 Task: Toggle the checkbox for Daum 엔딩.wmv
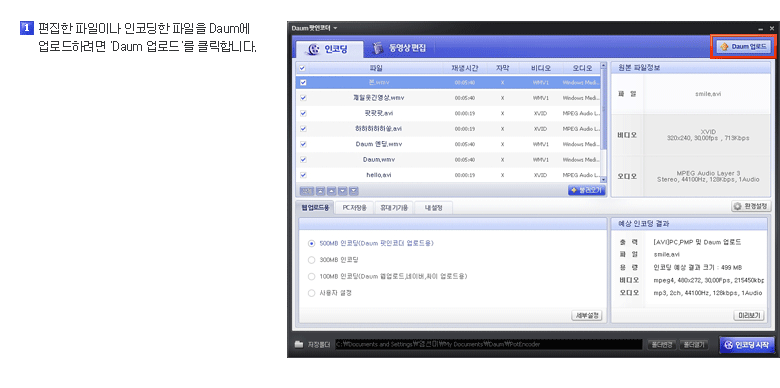303,144
